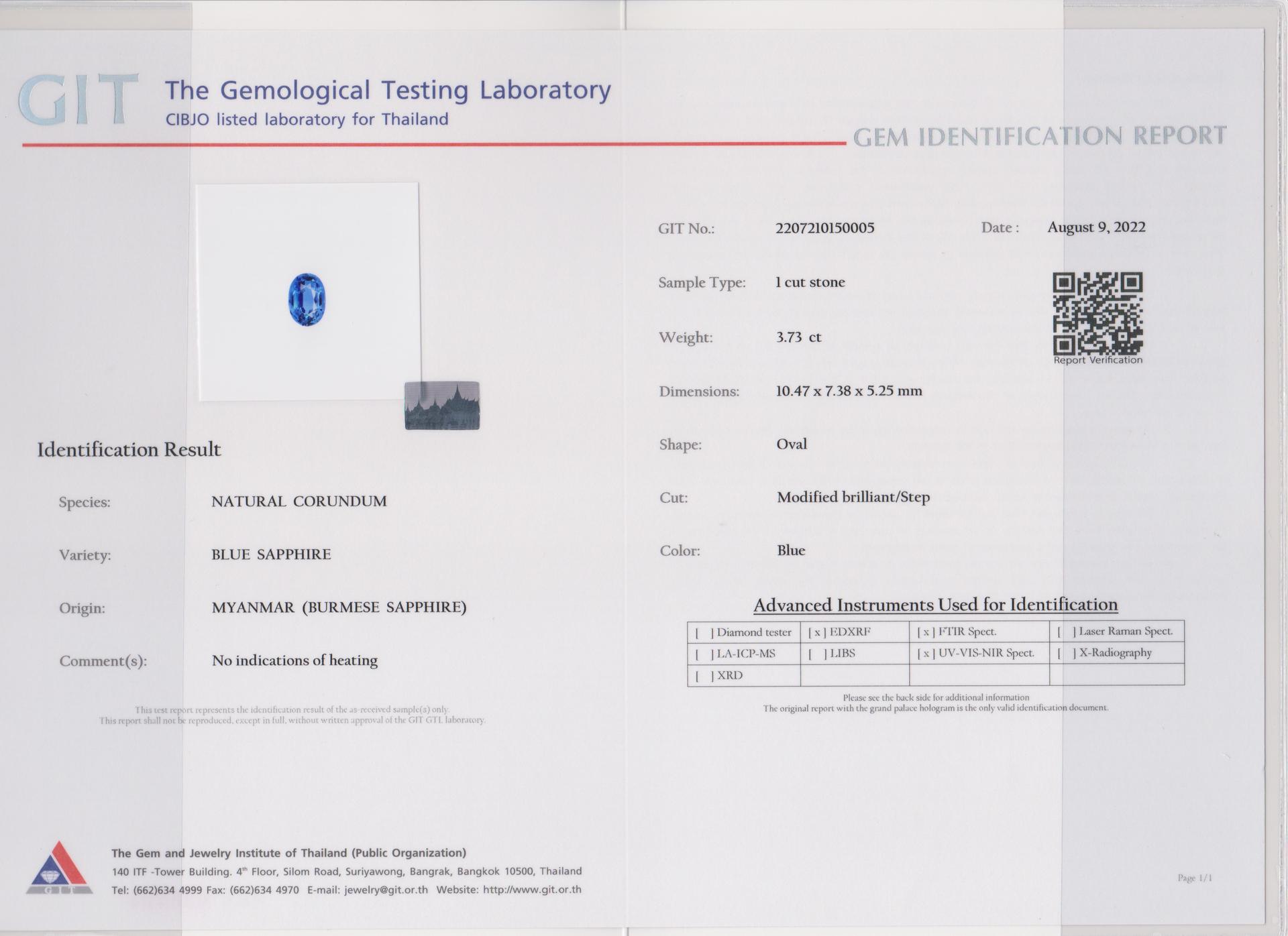
Task: Click the GIT logo at top left
Action: (79, 99)
